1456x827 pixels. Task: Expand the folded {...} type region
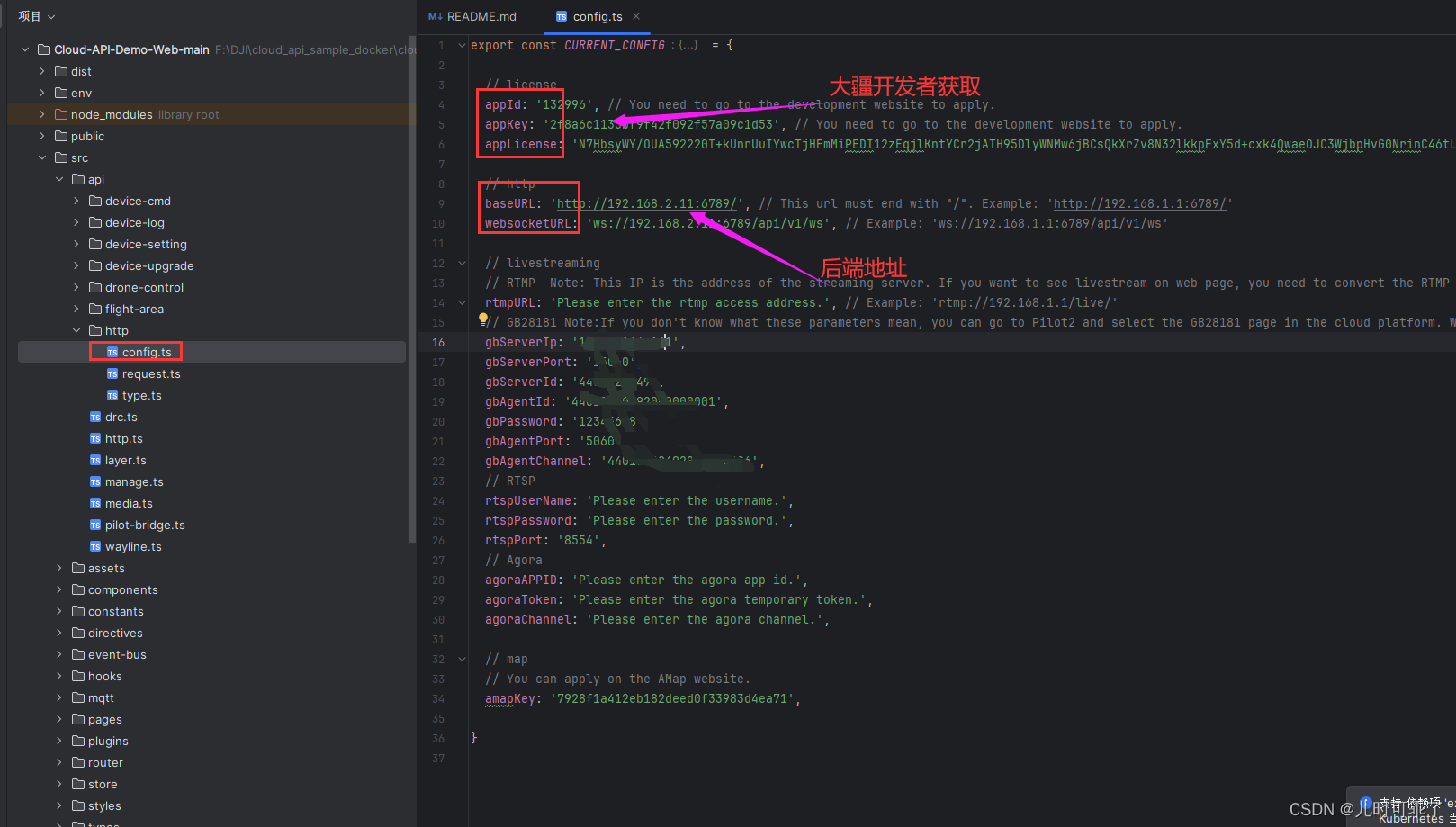click(688, 45)
